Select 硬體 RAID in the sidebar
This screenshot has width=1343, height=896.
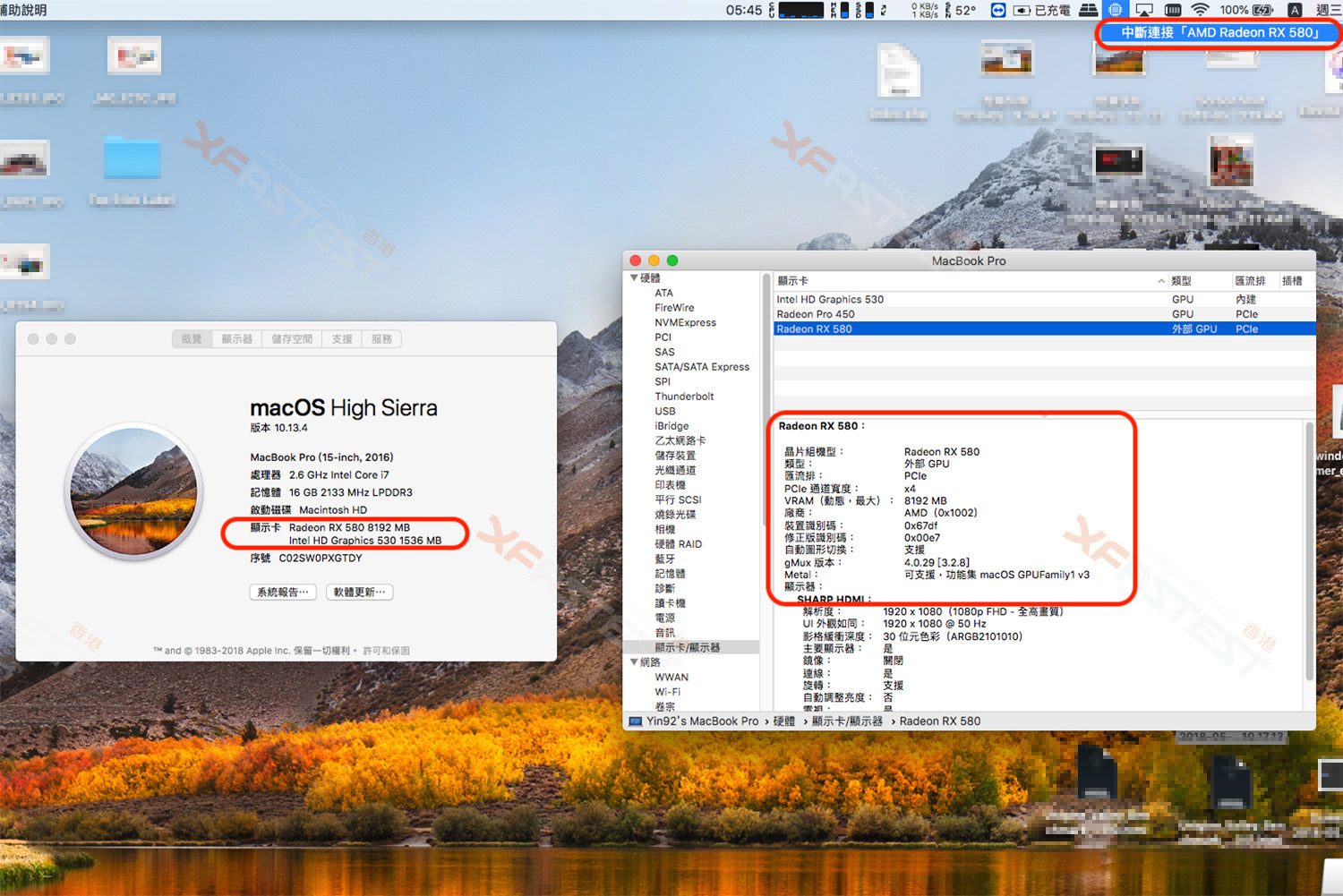click(x=678, y=544)
